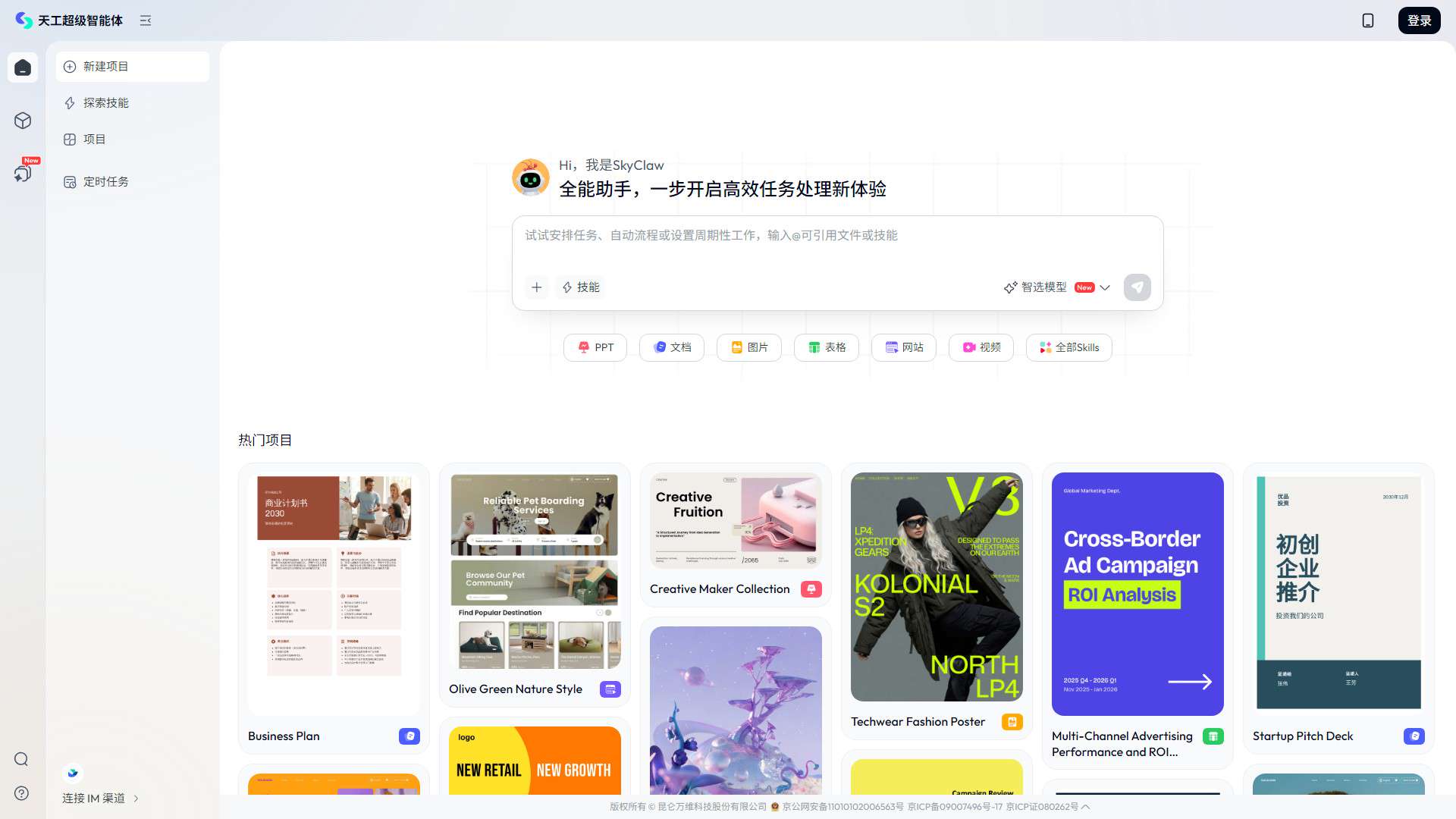Open the chat icon marked New
Screen dimensions: 1456x819
point(23,173)
